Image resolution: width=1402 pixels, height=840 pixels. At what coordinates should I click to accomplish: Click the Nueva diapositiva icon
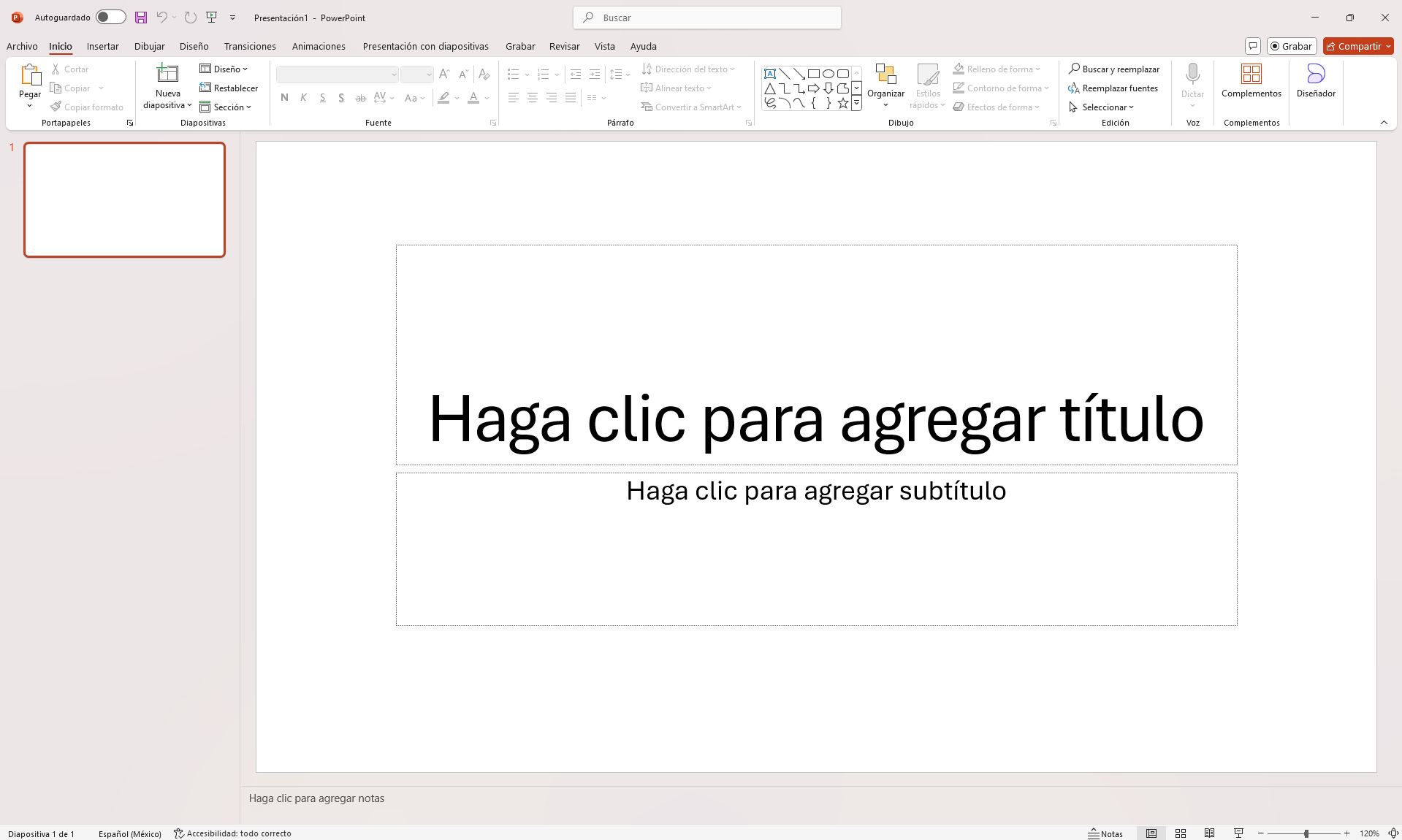[x=167, y=74]
